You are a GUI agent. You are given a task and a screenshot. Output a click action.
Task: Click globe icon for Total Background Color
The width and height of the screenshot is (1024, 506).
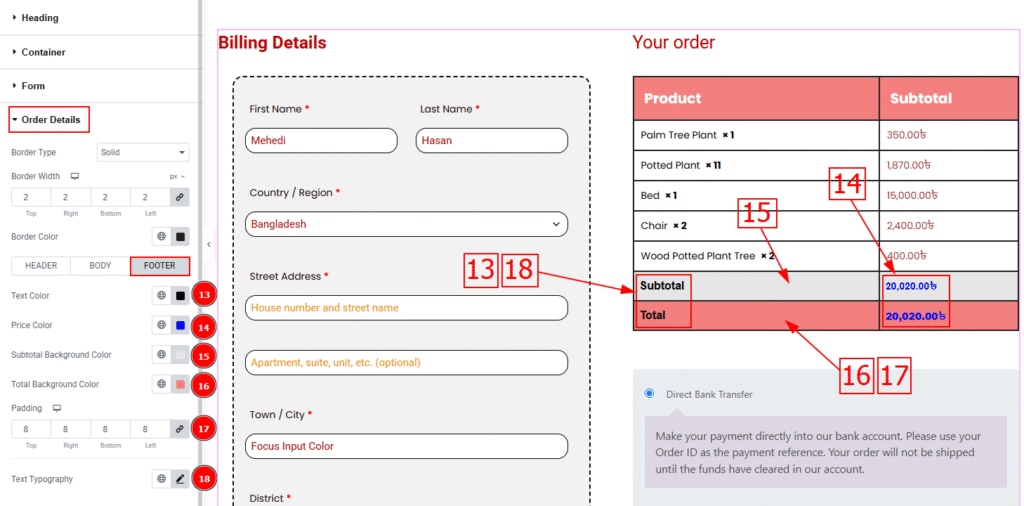click(x=161, y=384)
